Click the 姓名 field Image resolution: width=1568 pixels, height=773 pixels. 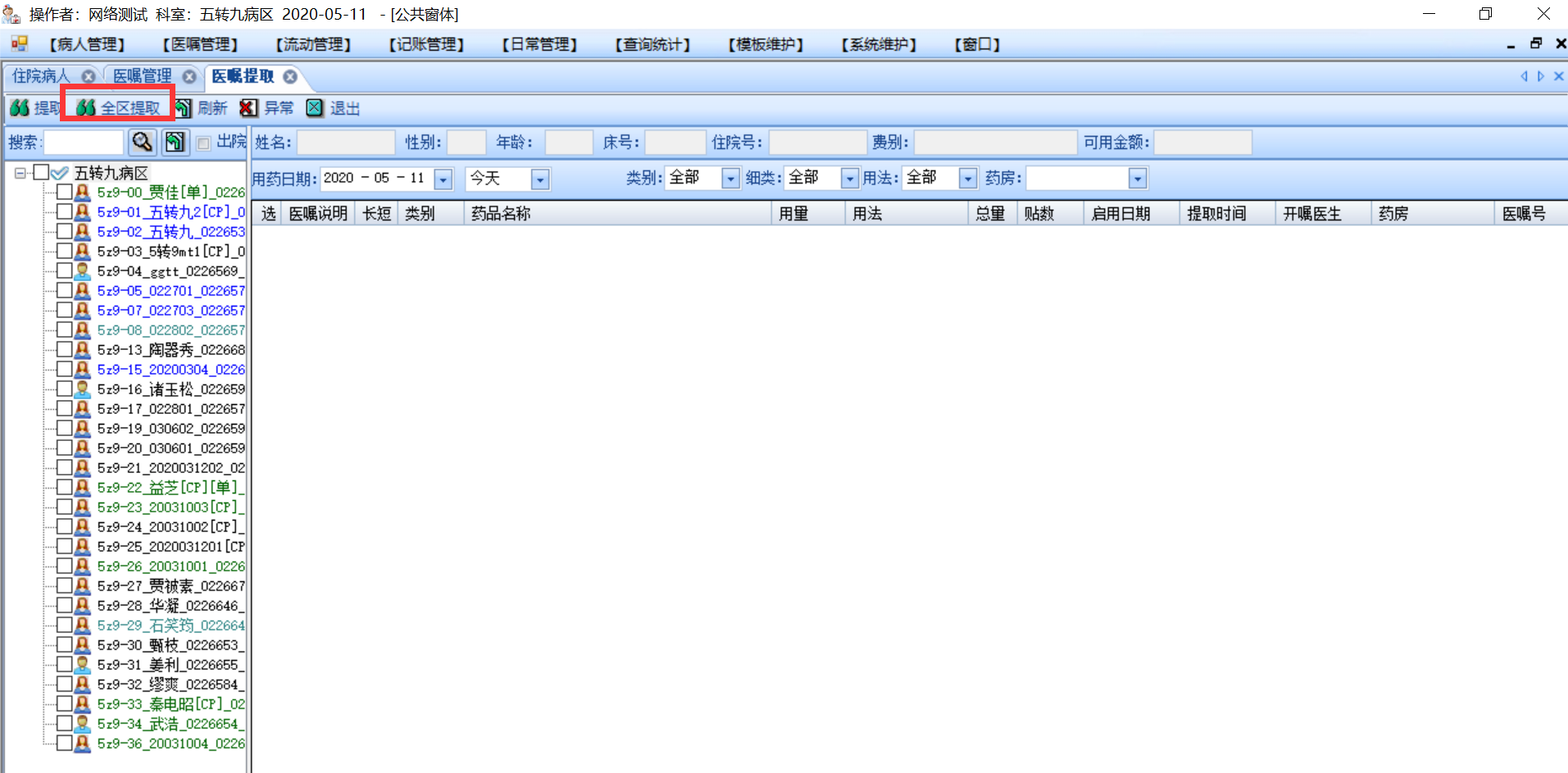[x=346, y=143]
